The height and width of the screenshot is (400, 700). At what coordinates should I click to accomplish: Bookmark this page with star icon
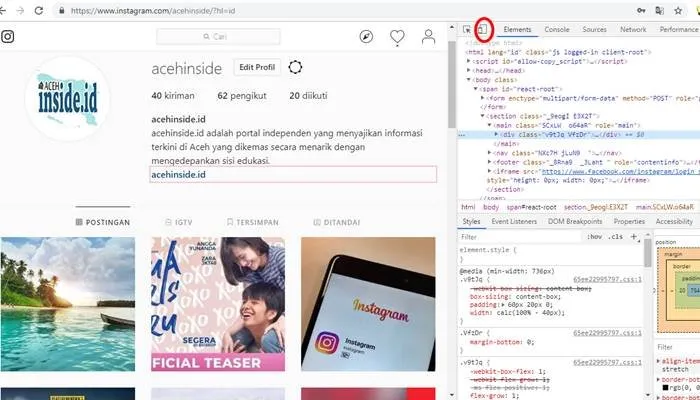coord(678,10)
